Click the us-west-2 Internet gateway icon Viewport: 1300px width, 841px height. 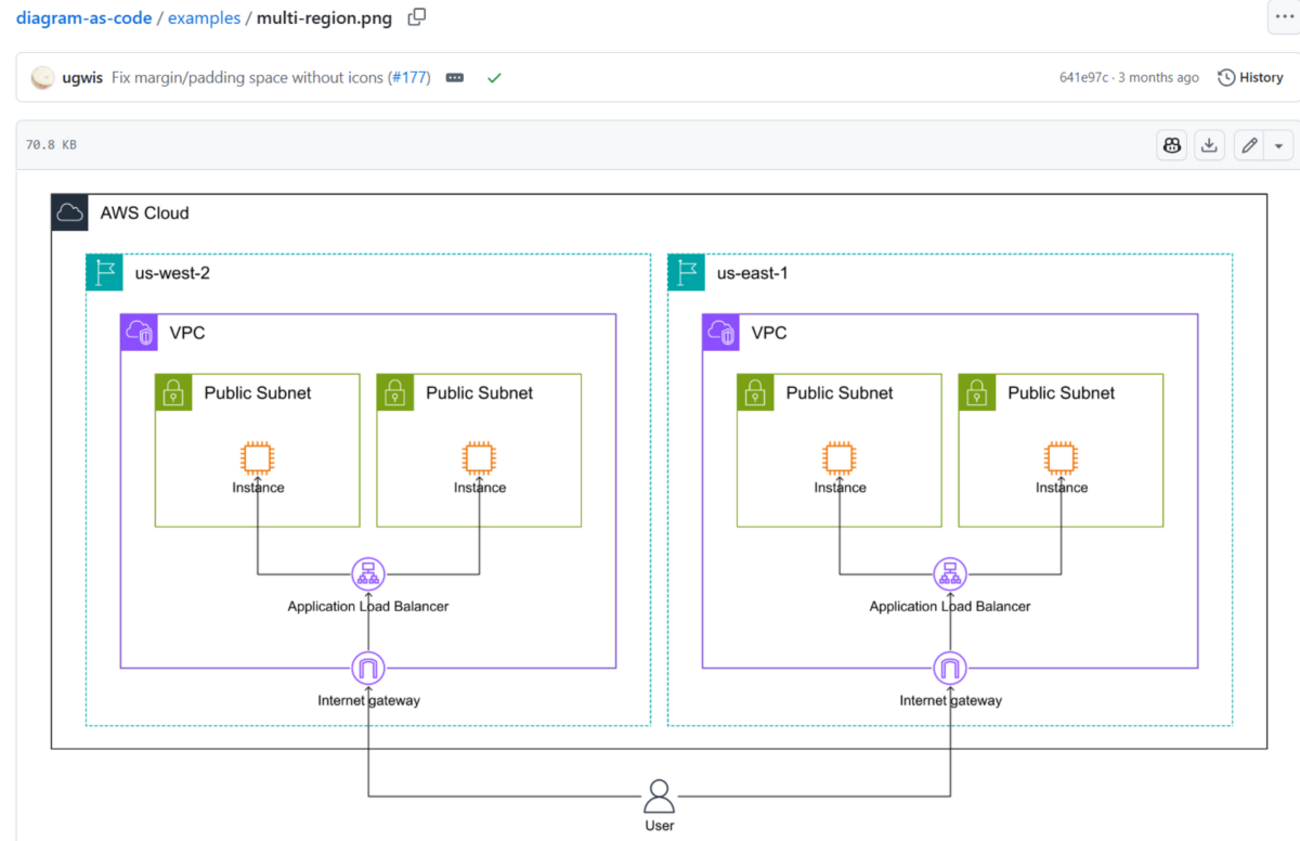pos(368,668)
